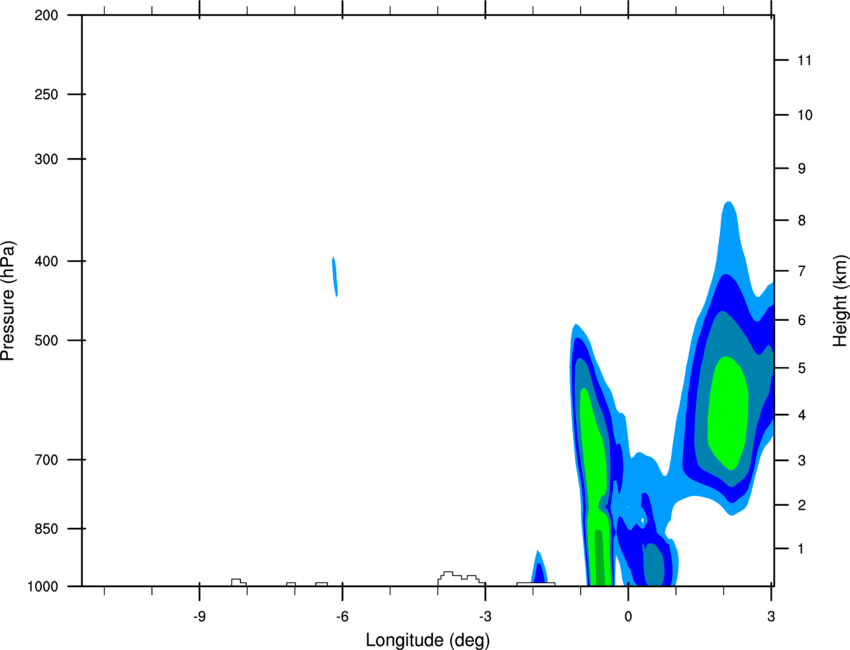Screen dimensions: 850x650
Task: Select the 200 pressure tick label
Action: pyautogui.click(x=46, y=15)
